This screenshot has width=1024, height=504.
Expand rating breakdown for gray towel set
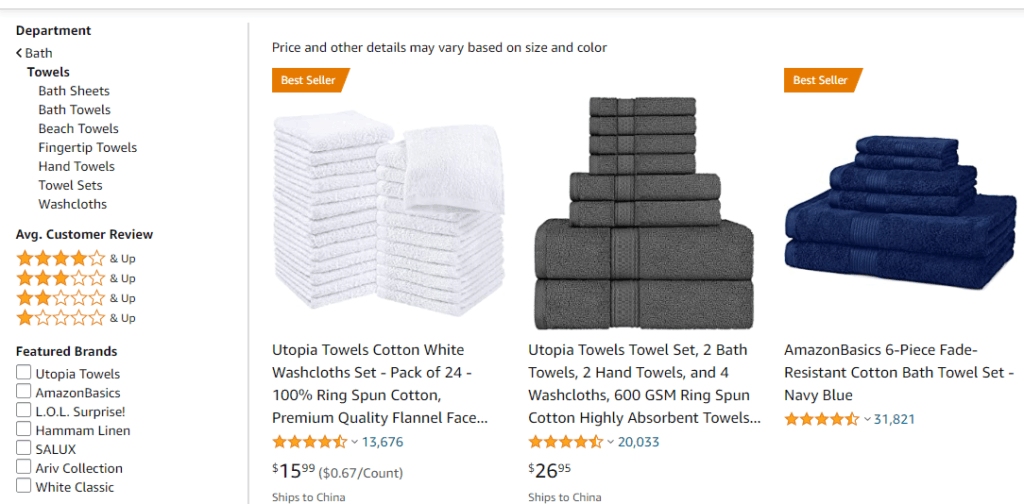pyautogui.click(x=611, y=442)
